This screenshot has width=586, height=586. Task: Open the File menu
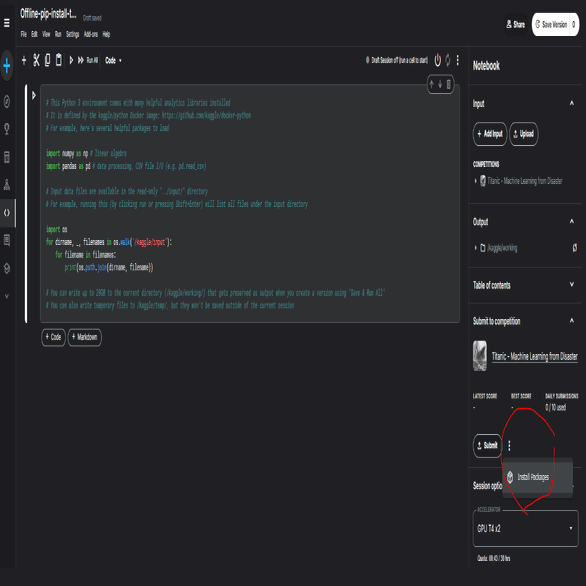[24, 34]
